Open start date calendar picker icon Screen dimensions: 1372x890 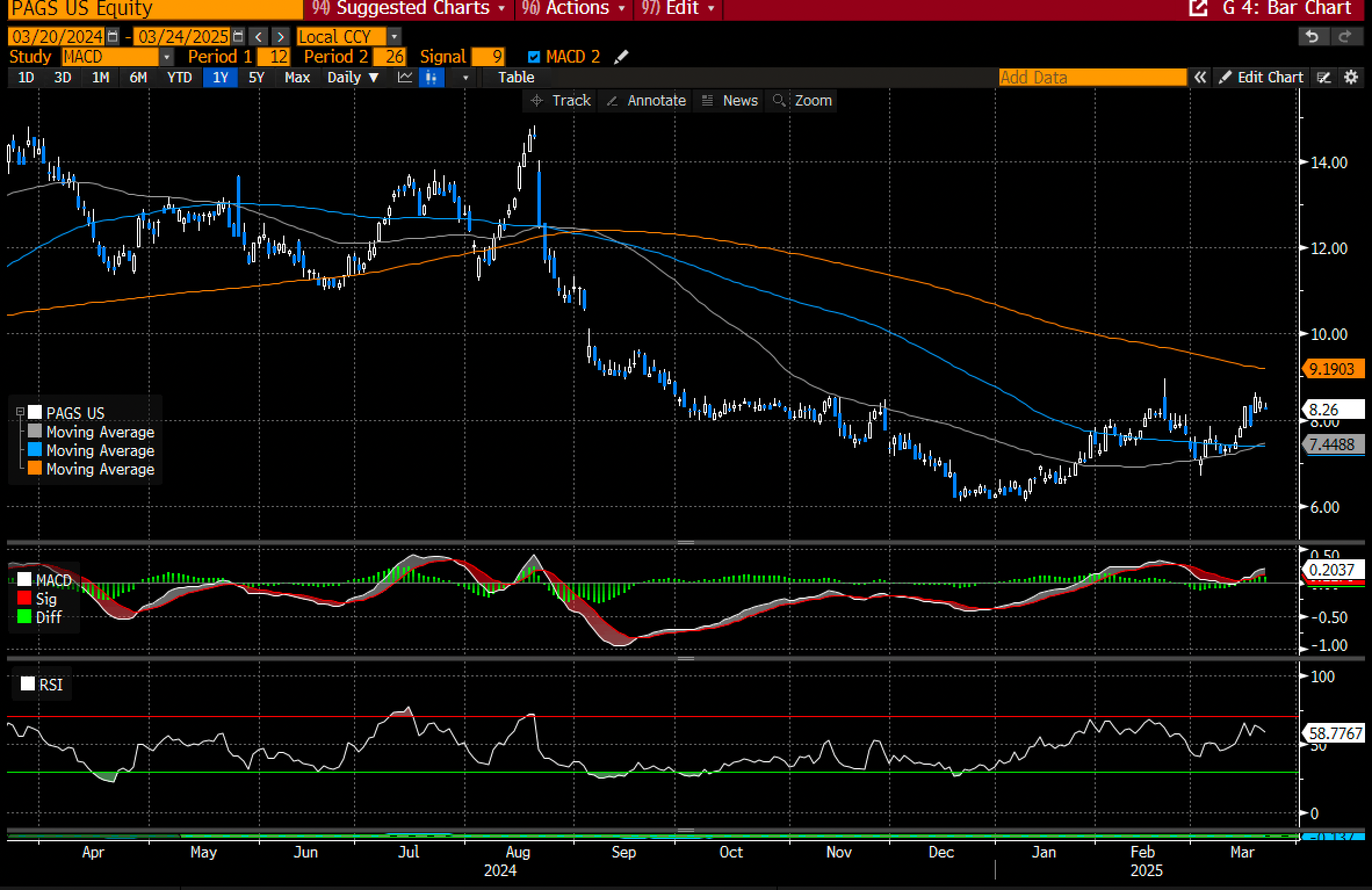pos(113,37)
